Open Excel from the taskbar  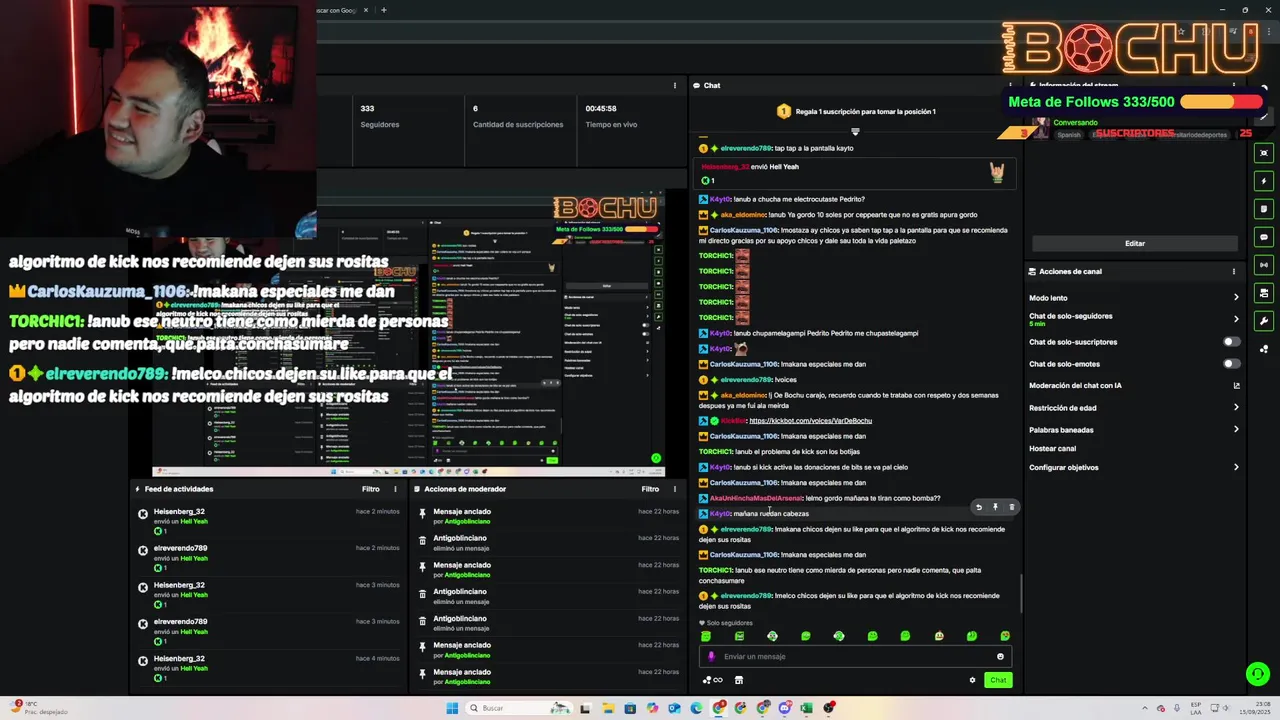[806, 708]
